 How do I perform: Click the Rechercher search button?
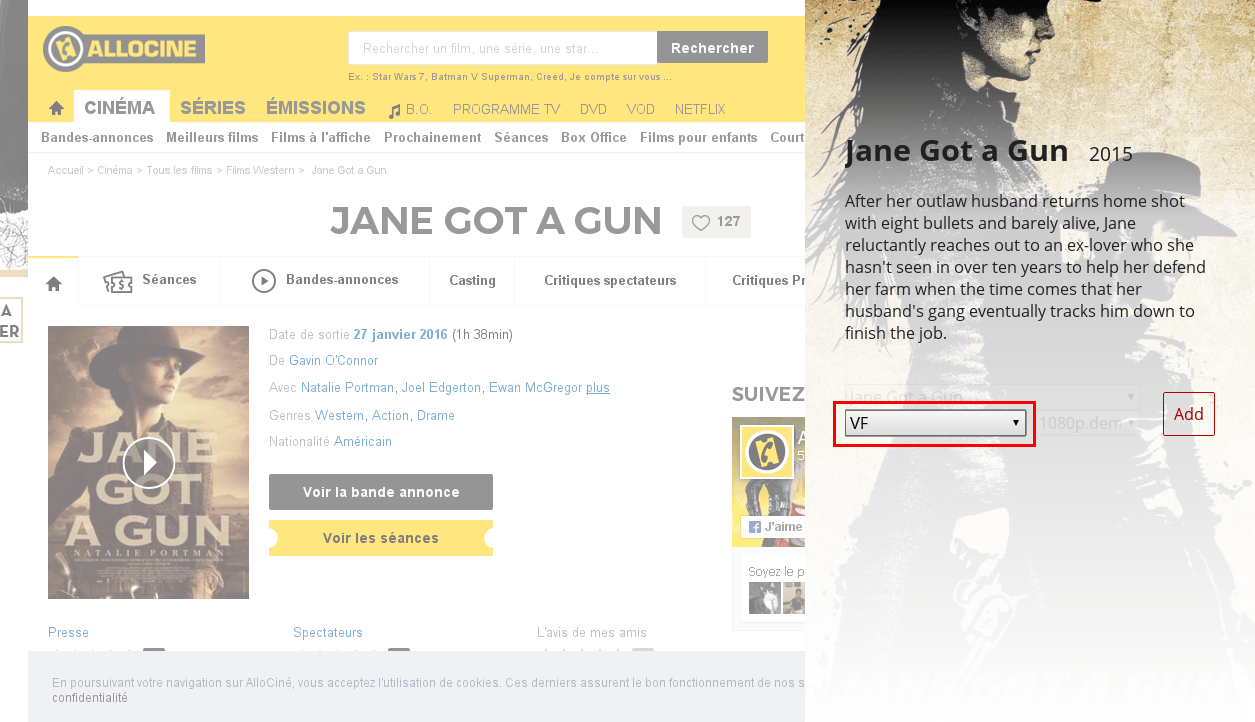point(712,48)
